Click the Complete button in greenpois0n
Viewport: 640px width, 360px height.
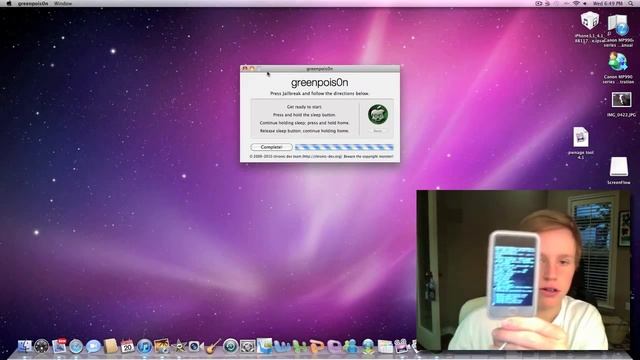point(271,147)
